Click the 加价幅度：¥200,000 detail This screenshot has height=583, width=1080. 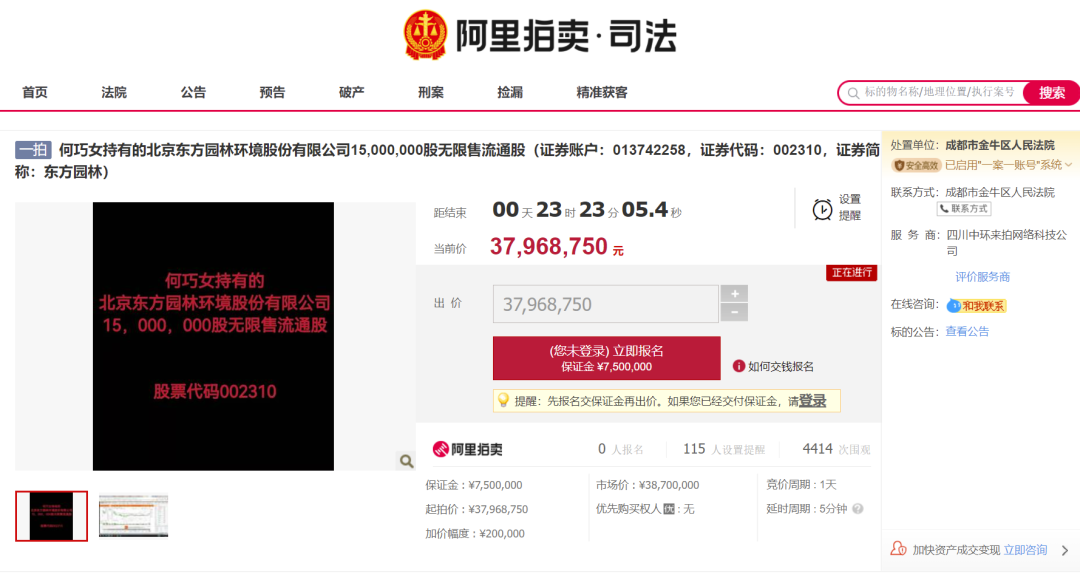coord(475,533)
